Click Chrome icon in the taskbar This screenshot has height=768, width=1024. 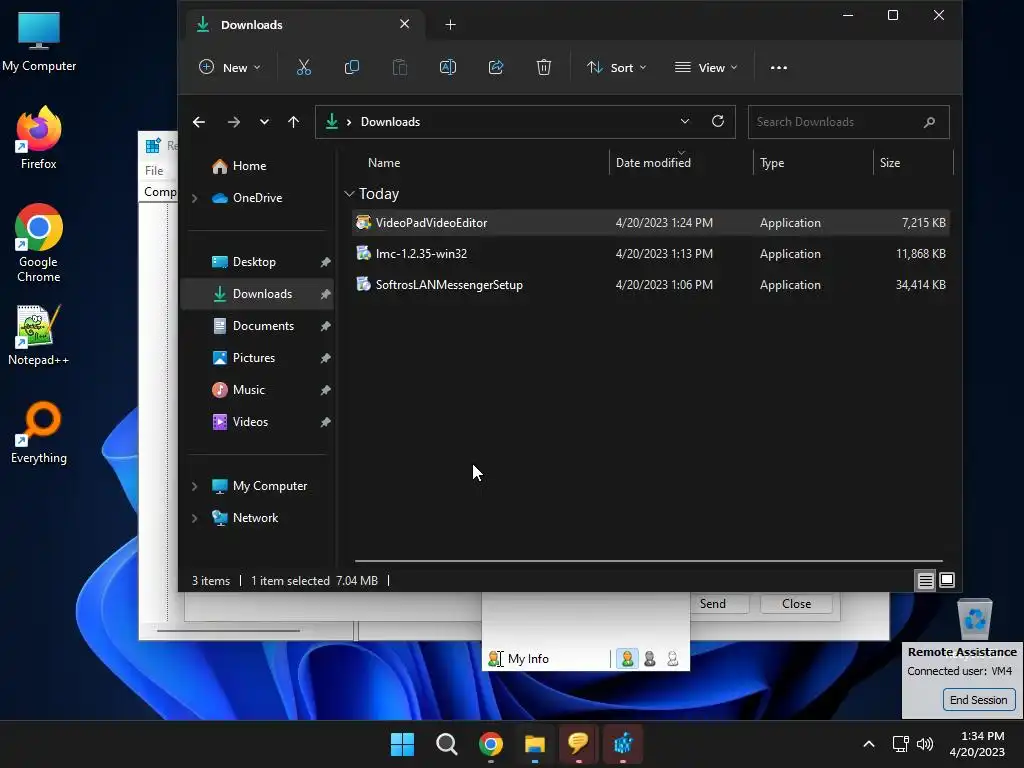[x=490, y=744]
